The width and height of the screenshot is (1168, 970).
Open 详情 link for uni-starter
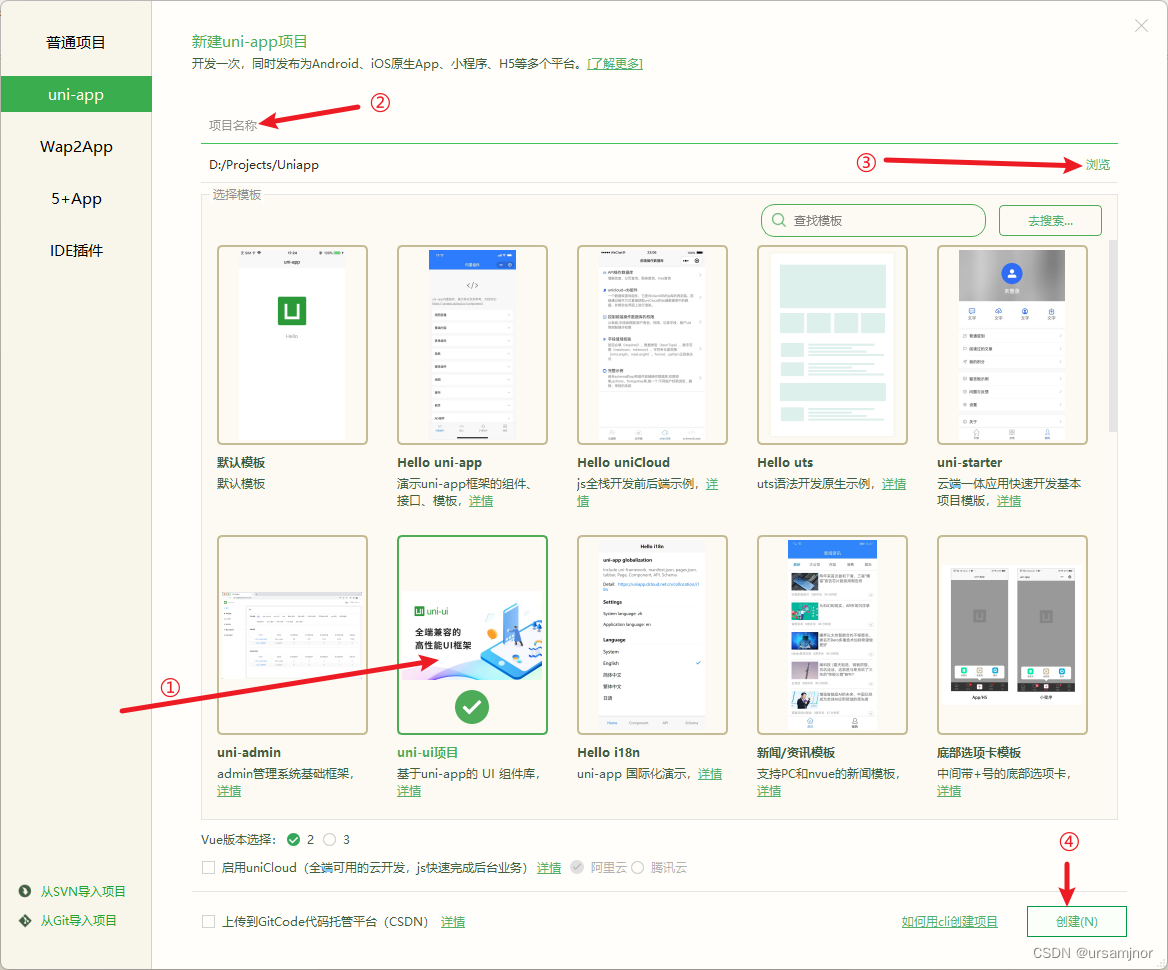tap(1009, 501)
